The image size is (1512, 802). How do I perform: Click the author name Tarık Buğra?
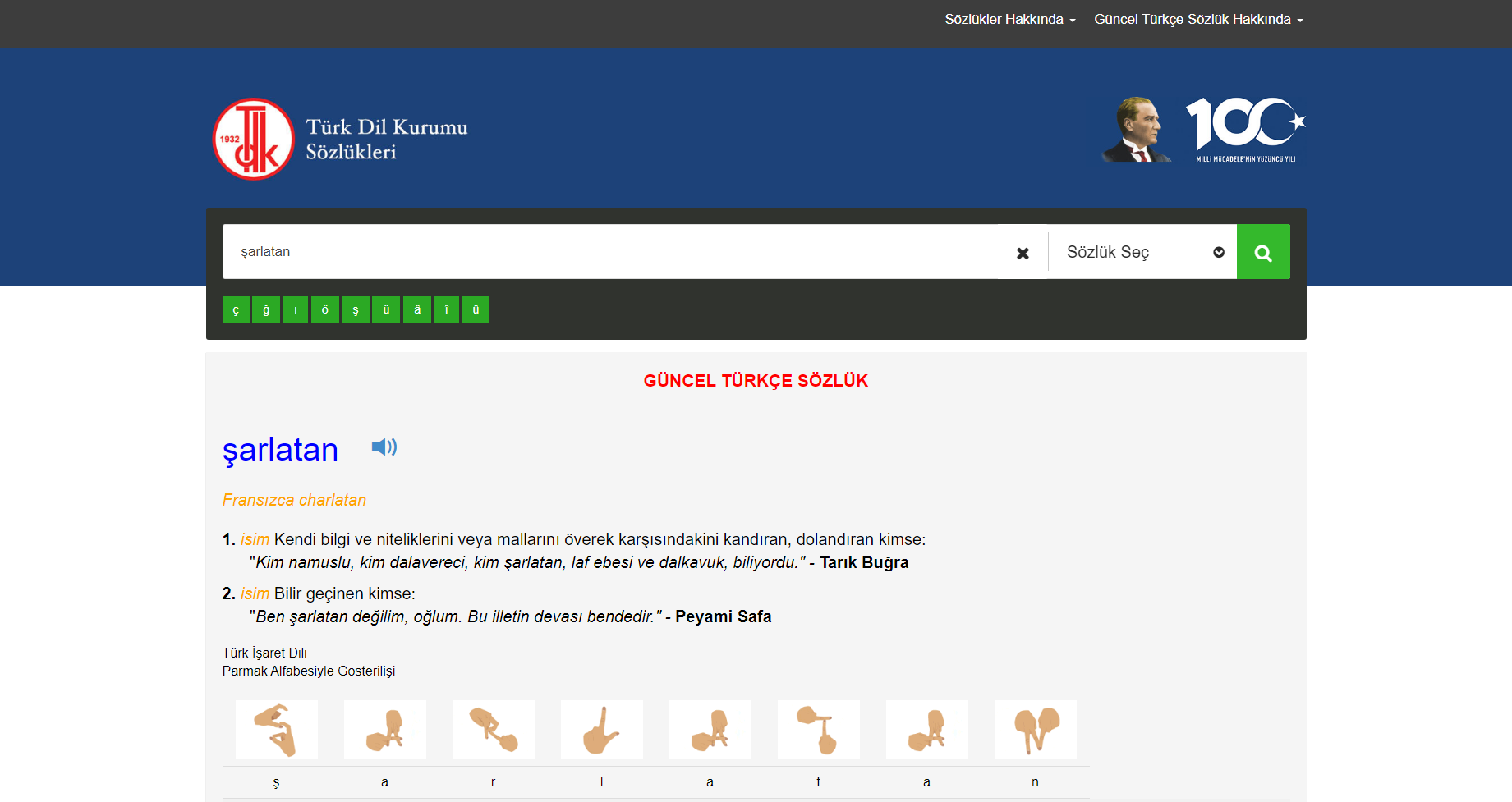pos(864,562)
